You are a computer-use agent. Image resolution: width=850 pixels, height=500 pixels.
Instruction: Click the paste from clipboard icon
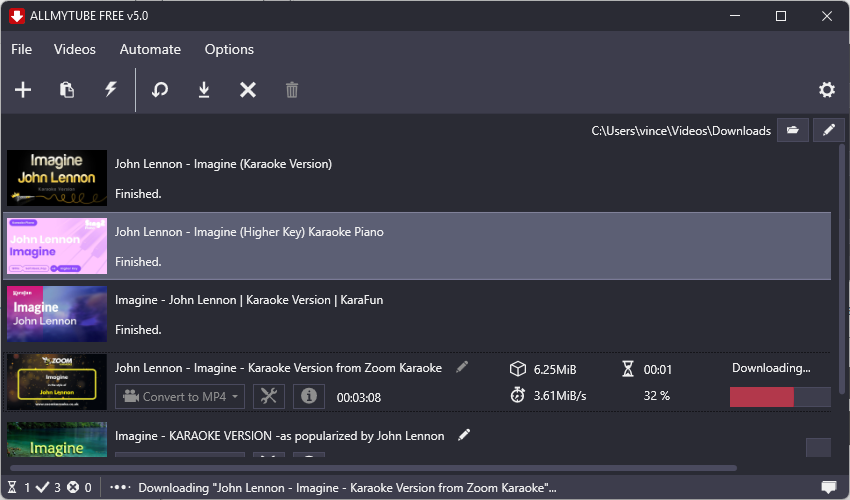pyautogui.click(x=67, y=90)
